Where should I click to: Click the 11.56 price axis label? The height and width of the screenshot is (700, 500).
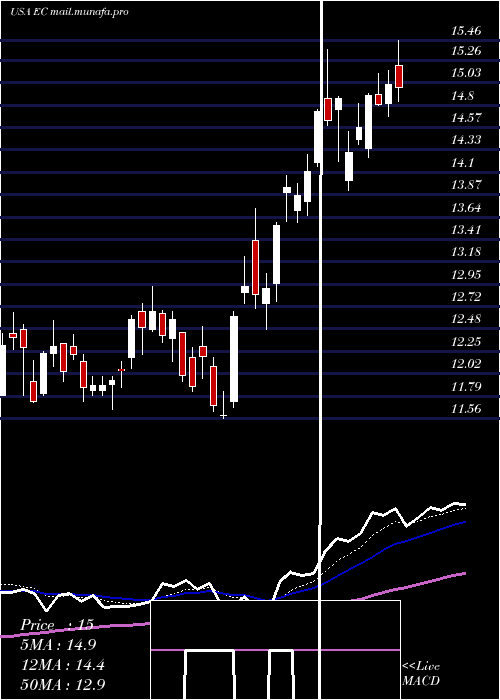(x=466, y=408)
